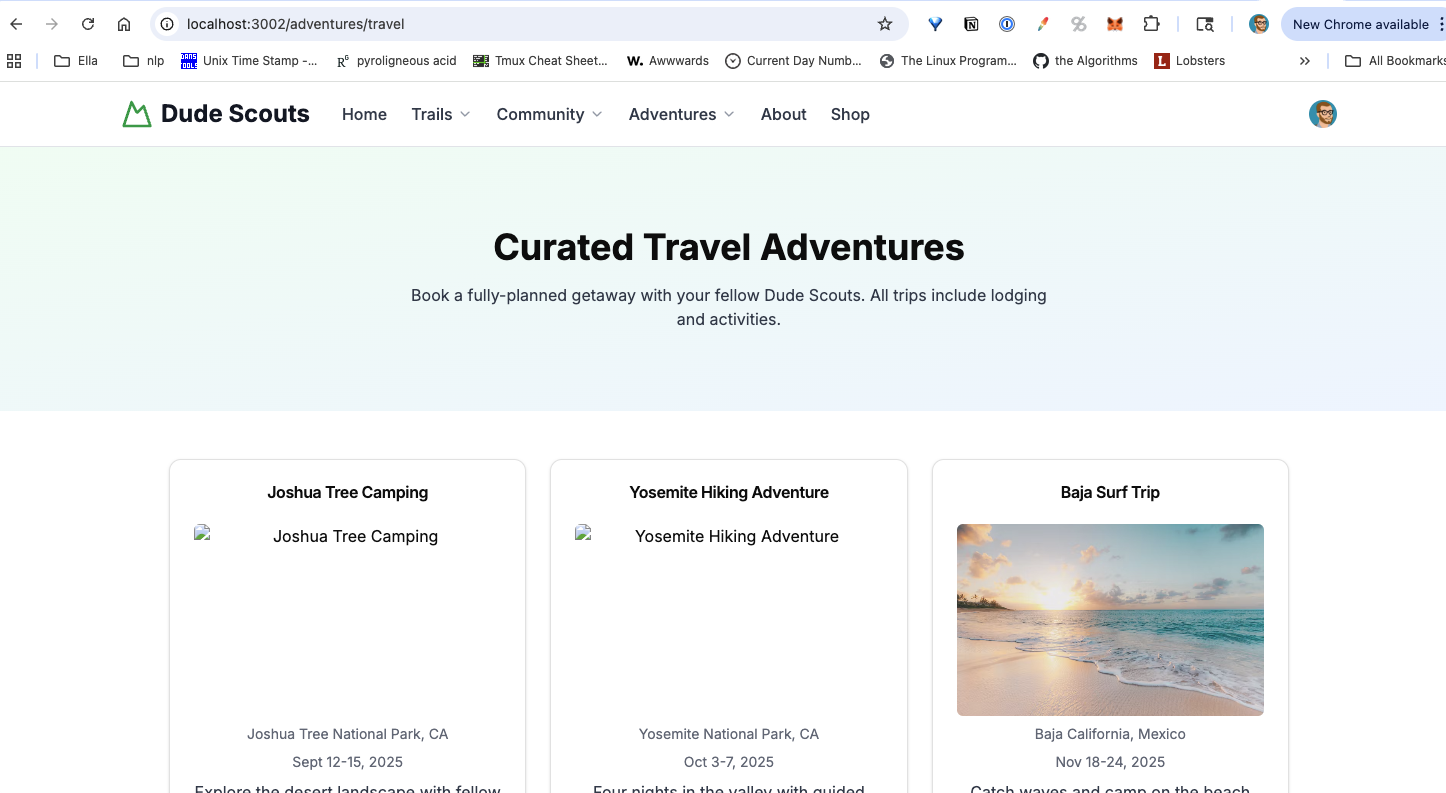Viewport: 1446px width, 793px height.
Task: Expand the Trails dropdown menu
Action: click(441, 114)
